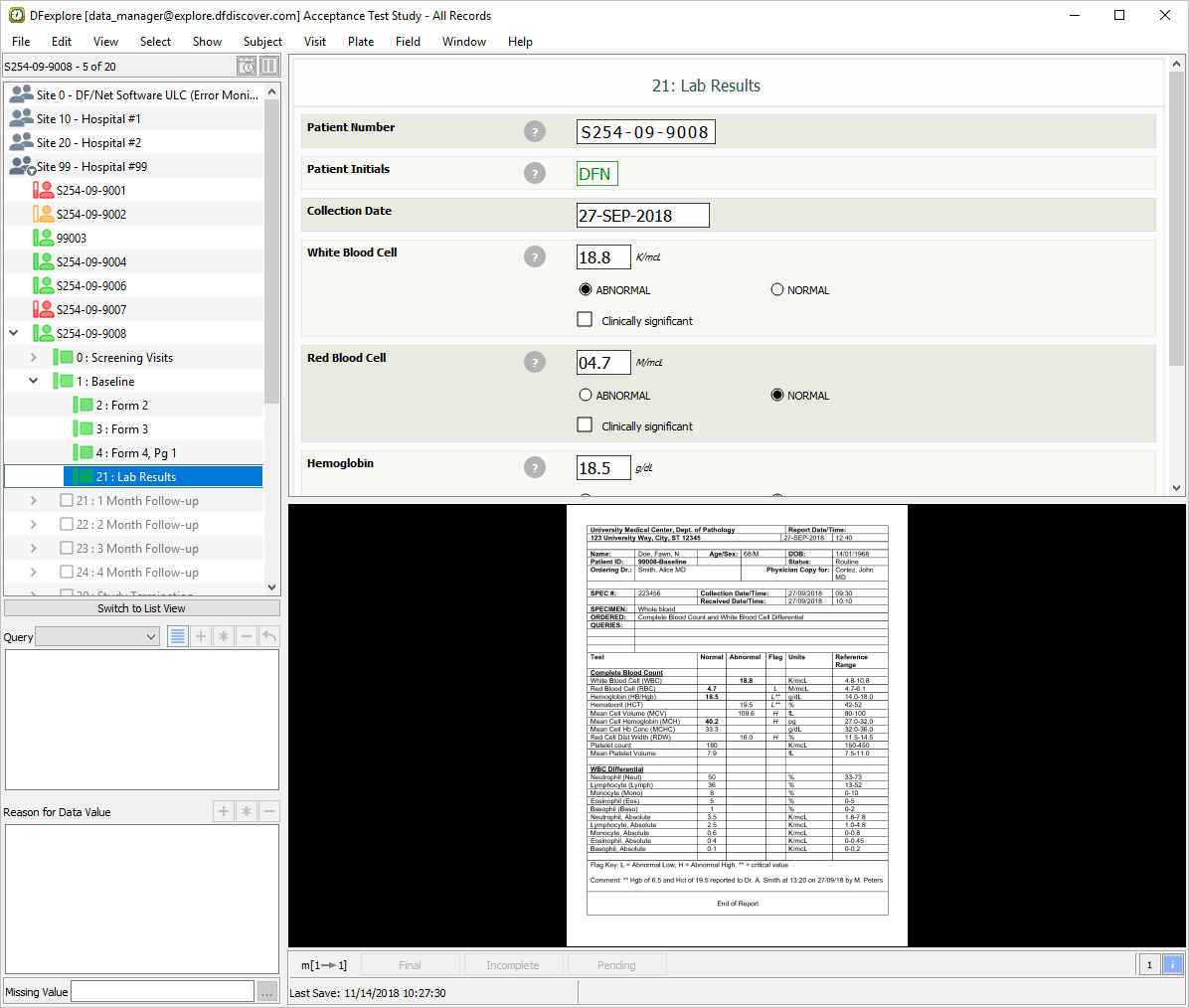1189x1008 pixels.
Task: Click the add query plus icon
Action: (x=201, y=636)
